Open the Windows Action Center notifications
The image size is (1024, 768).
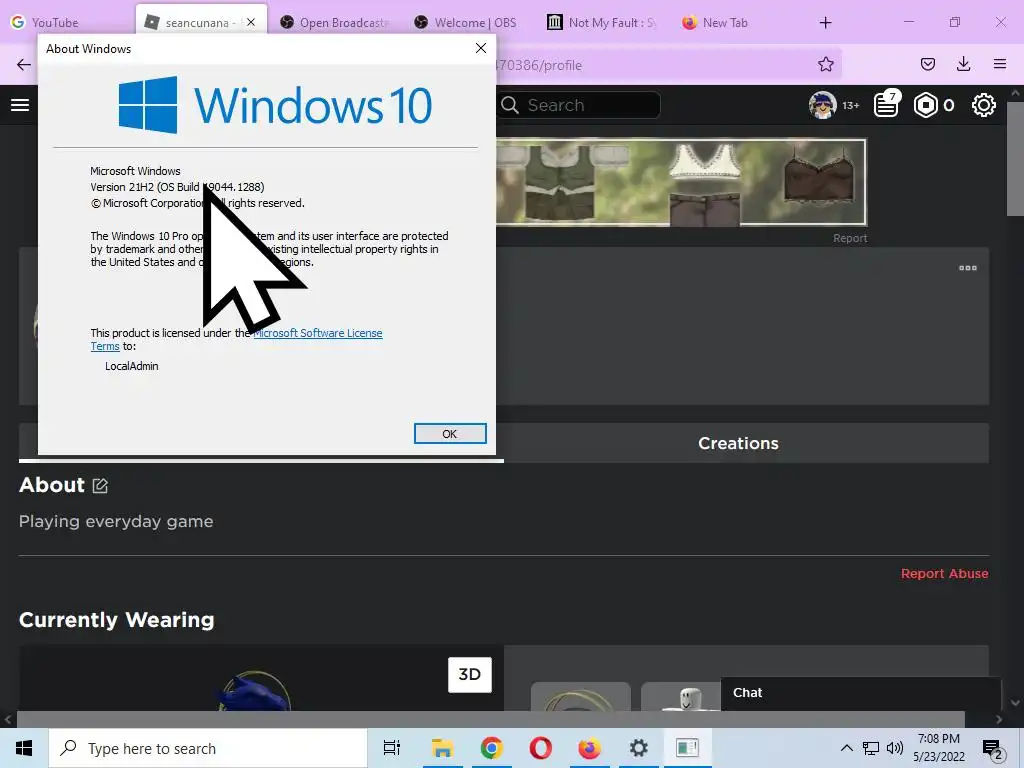[x=993, y=749]
